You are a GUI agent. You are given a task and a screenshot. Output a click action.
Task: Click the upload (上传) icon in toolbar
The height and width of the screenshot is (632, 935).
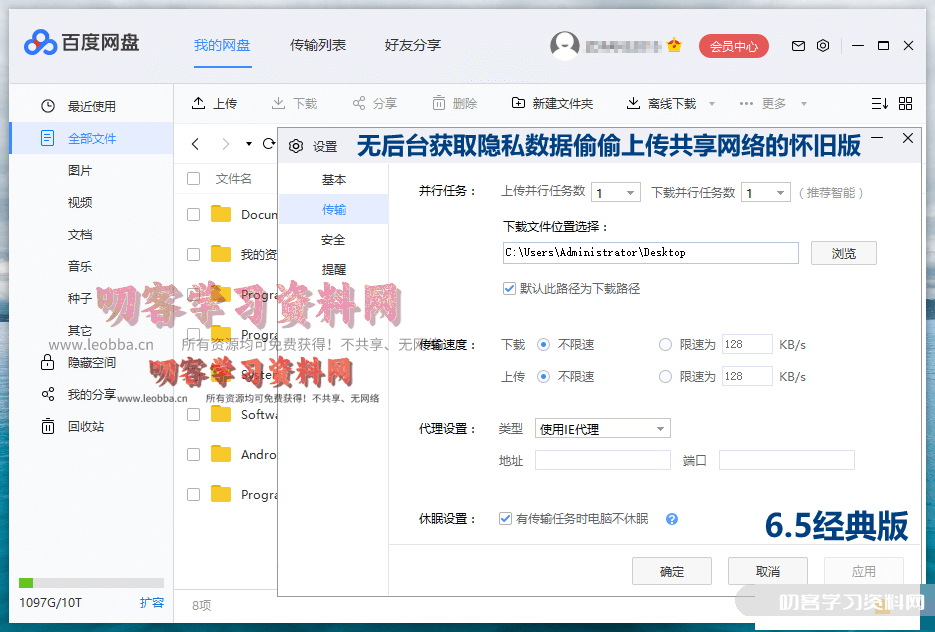point(197,103)
